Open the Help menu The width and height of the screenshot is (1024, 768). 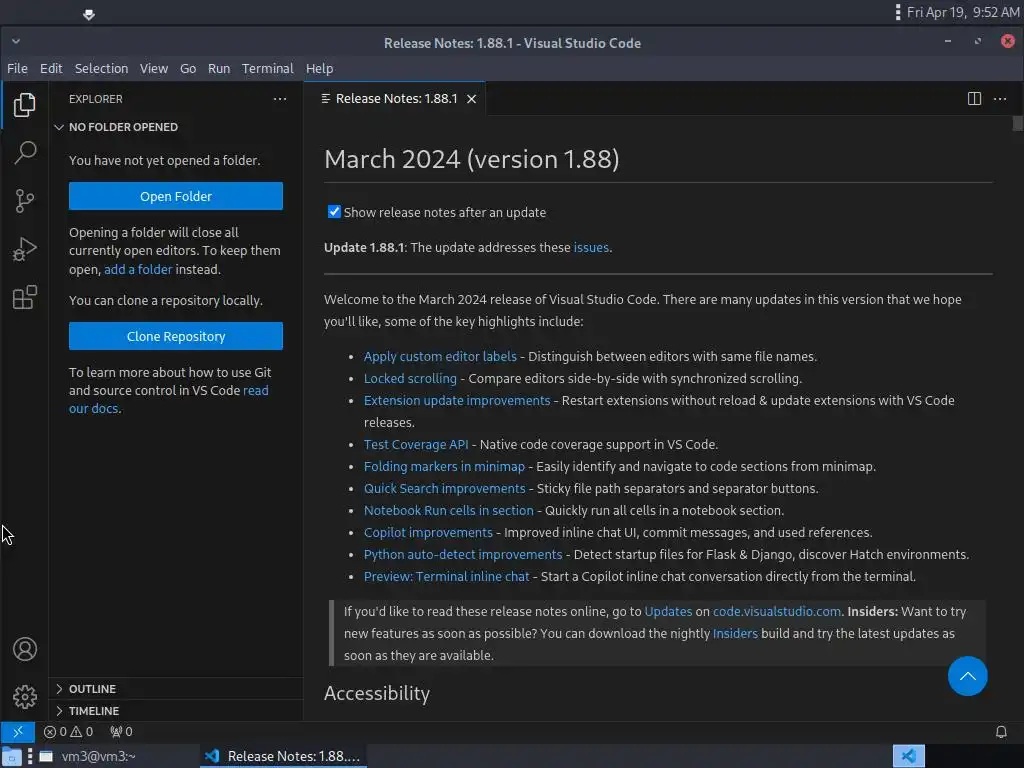pos(319,69)
